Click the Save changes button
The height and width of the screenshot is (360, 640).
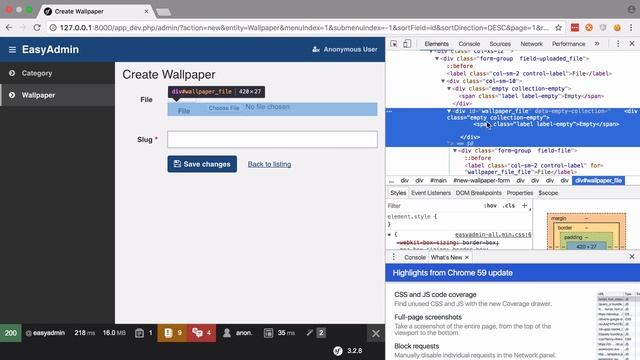click(202, 164)
